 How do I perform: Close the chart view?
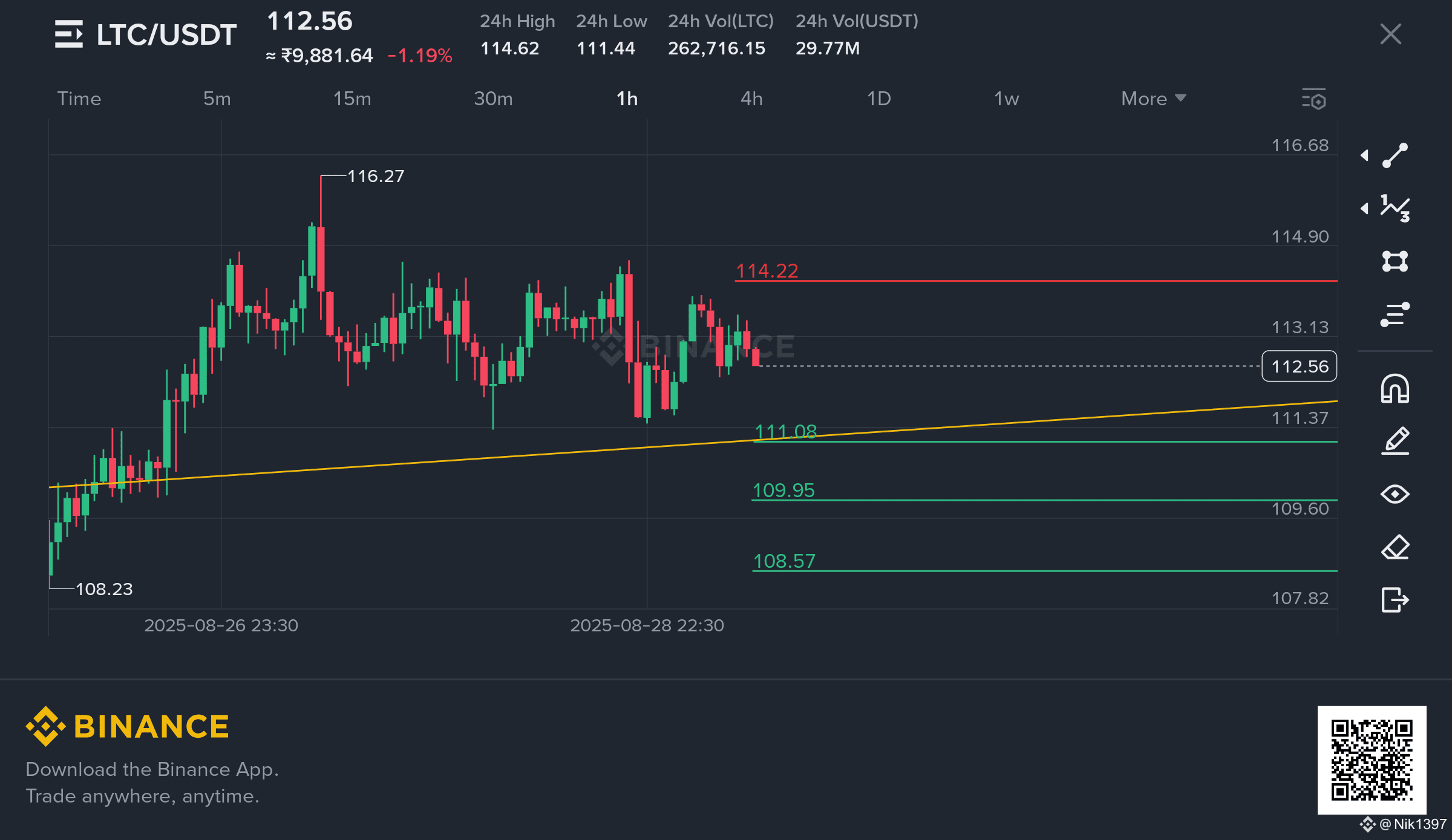(1391, 34)
